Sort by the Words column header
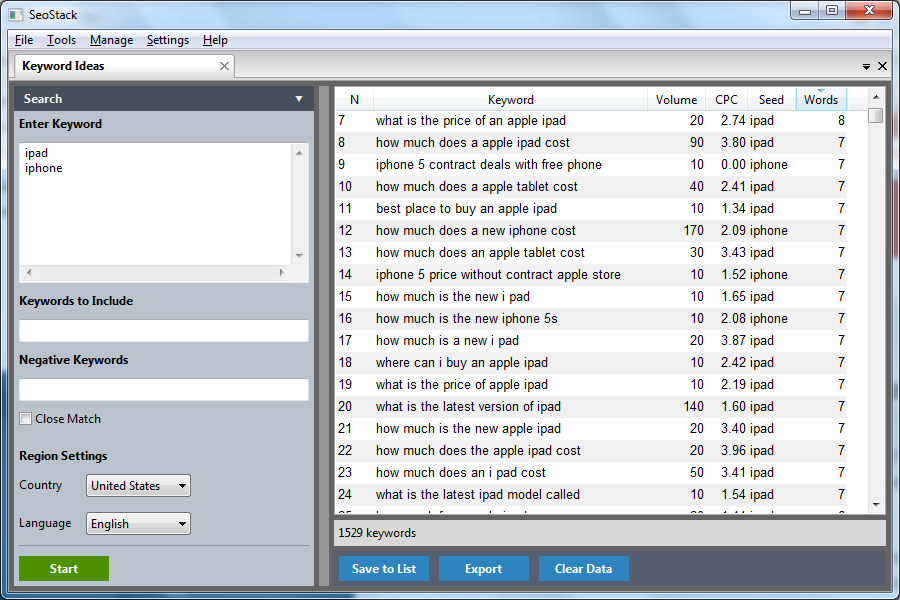 coord(821,99)
